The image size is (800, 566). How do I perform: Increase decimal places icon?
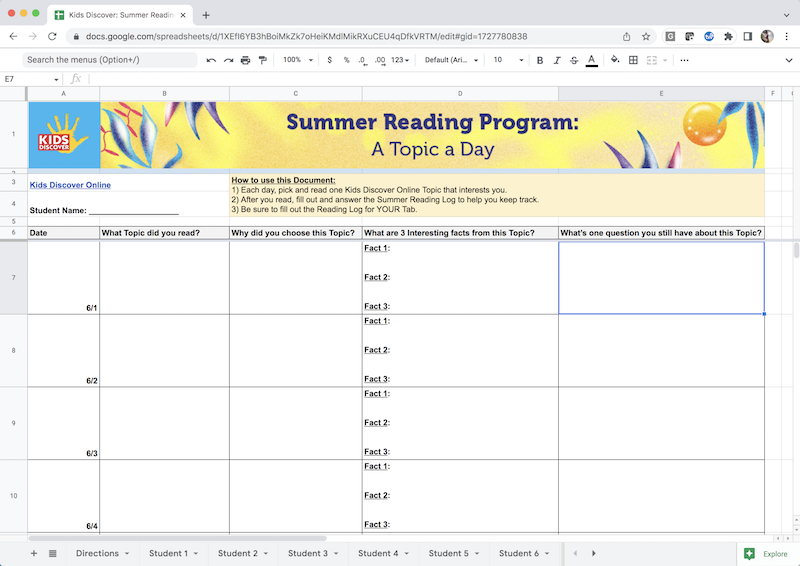(x=380, y=60)
